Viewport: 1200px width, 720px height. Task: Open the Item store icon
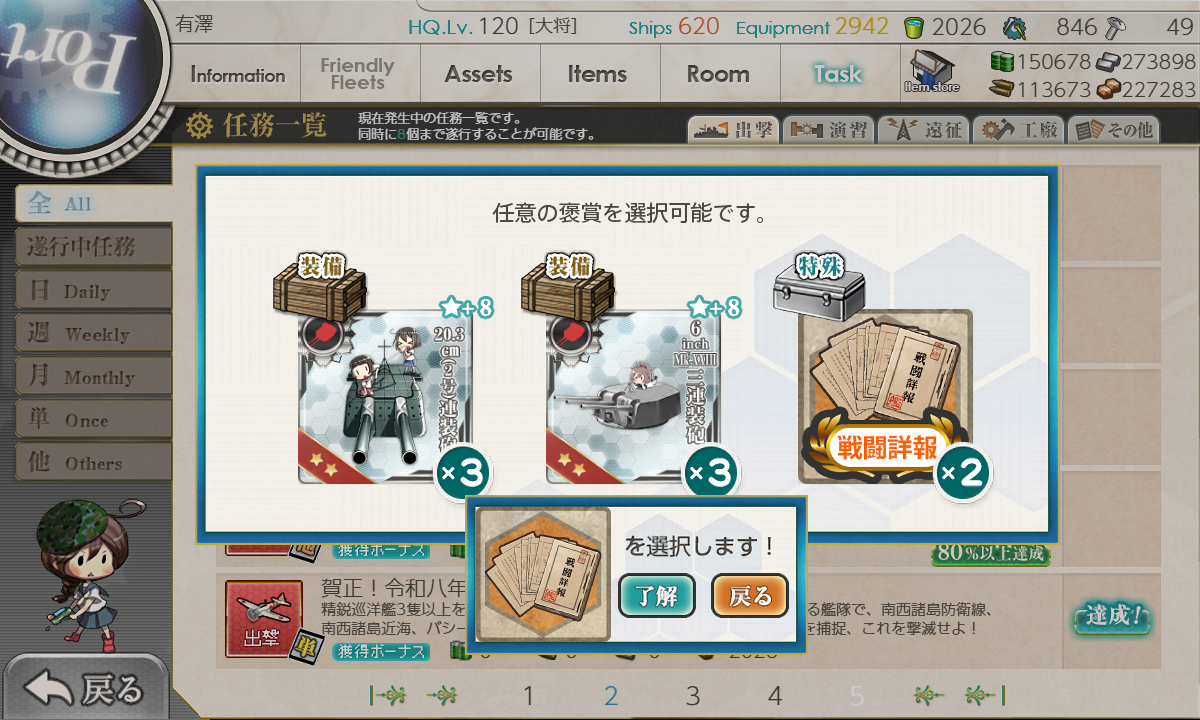pos(931,72)
